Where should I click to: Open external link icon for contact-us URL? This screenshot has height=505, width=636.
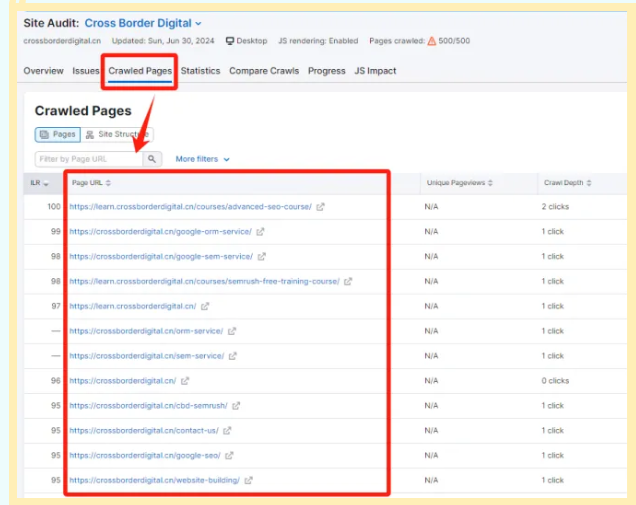[x=227, y=430]
